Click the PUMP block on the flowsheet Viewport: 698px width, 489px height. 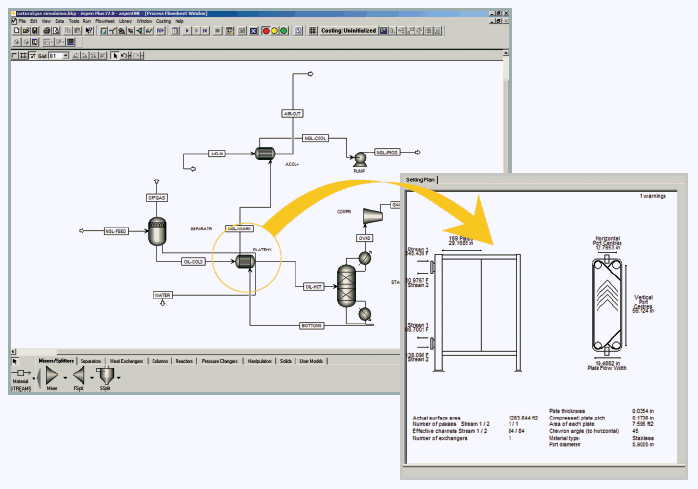[355, 156]
